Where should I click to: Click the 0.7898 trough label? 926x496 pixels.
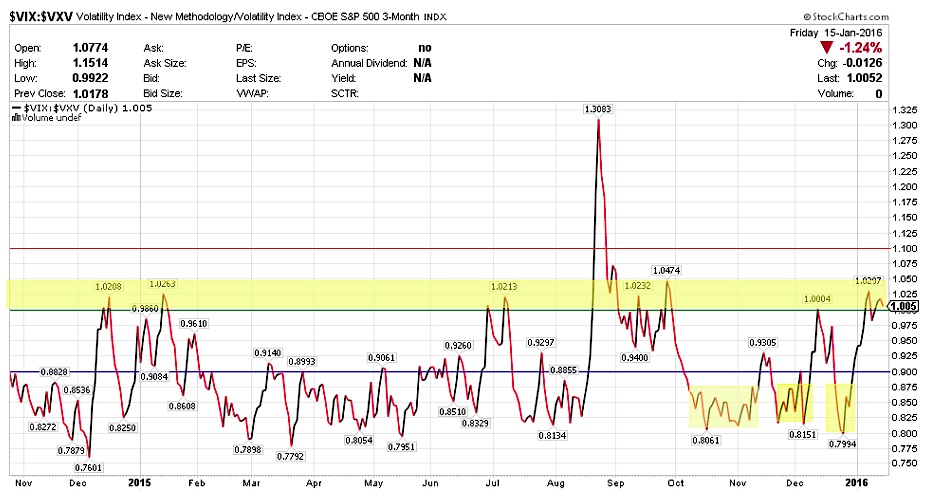point(249,450)
